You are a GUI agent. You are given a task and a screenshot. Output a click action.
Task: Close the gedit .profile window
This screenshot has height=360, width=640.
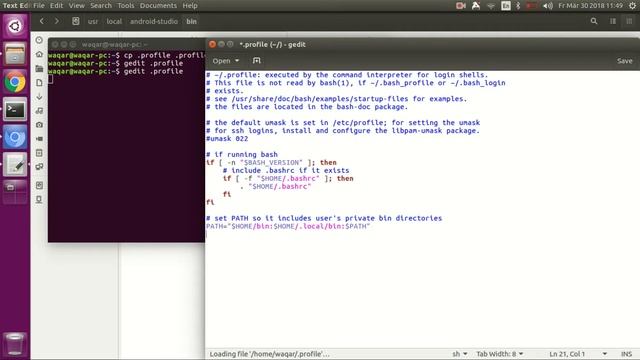pos(212,44)
